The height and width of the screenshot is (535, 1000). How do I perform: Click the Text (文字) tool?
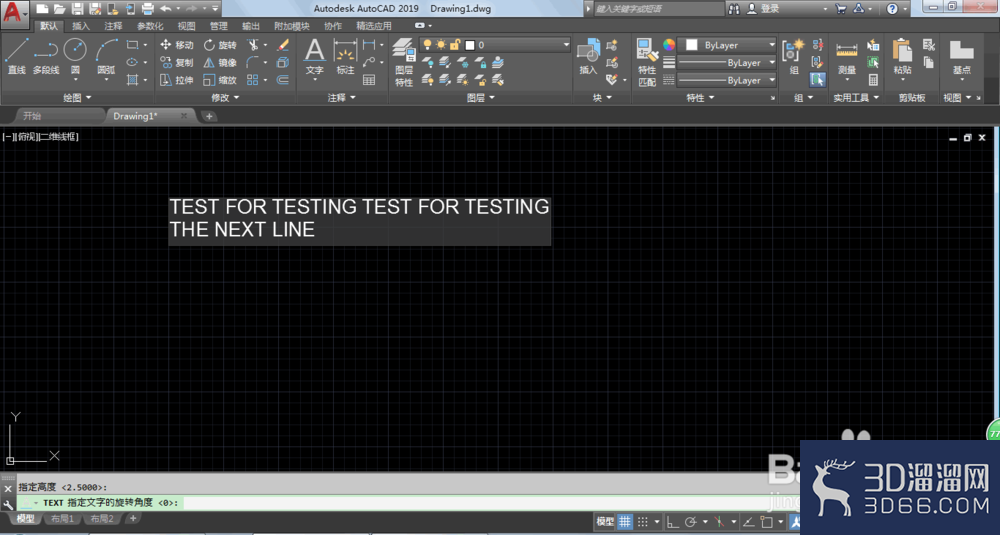tap(314, 56)
